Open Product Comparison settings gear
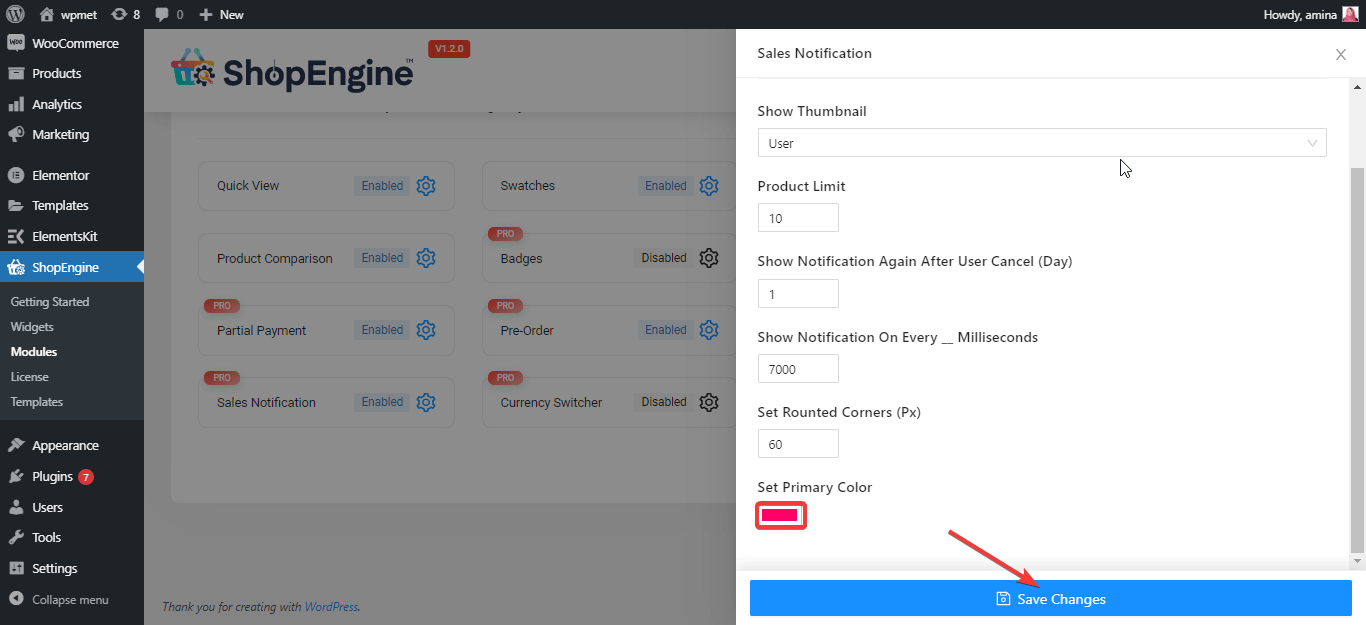The image size is (1366, 625). coord(426,258)
